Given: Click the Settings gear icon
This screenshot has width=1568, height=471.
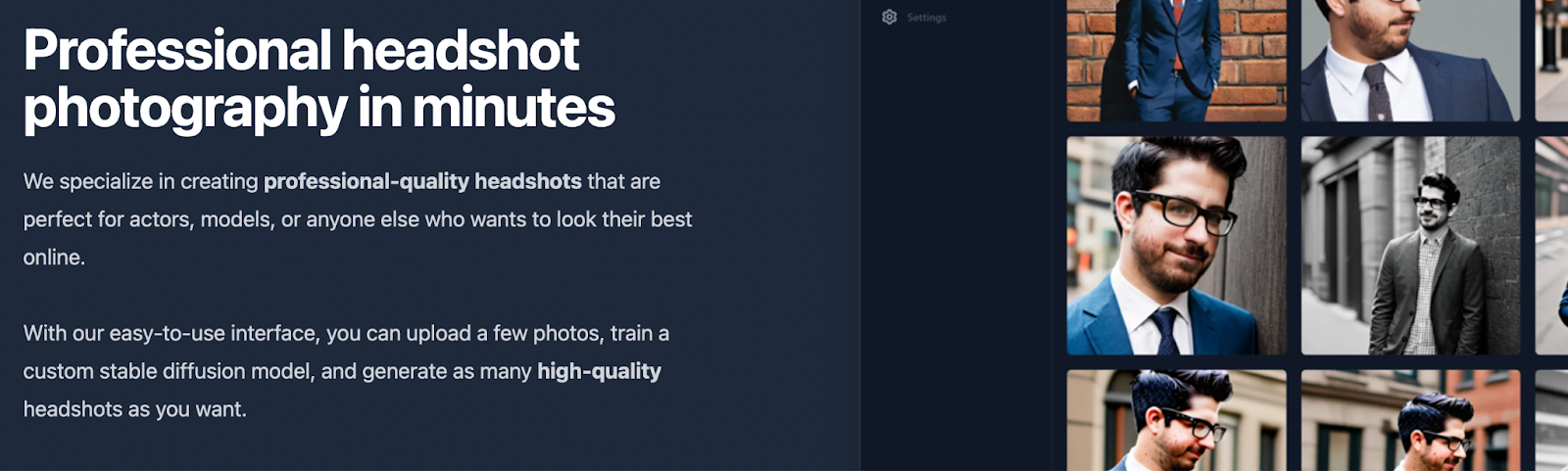Looking at the screenshot, I should click(x=889, y=17).
